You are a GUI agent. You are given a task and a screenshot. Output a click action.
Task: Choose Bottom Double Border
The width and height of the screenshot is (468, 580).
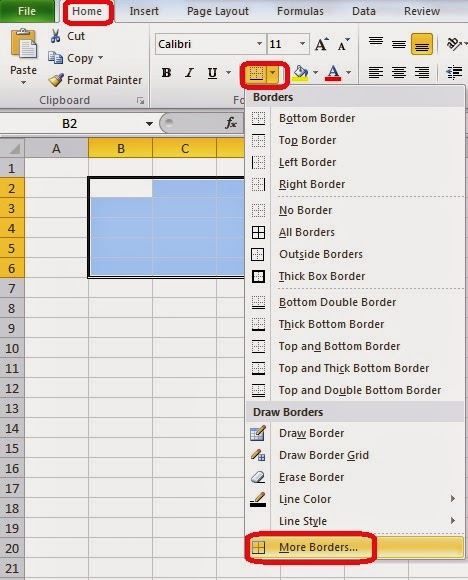(x=355, y=302)
